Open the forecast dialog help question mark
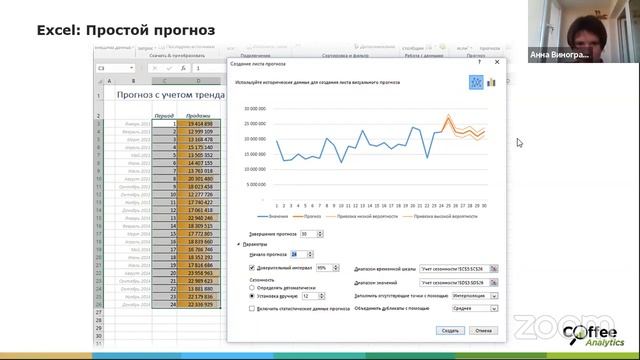Screen dimensions: 640x360 click(480, 62)
